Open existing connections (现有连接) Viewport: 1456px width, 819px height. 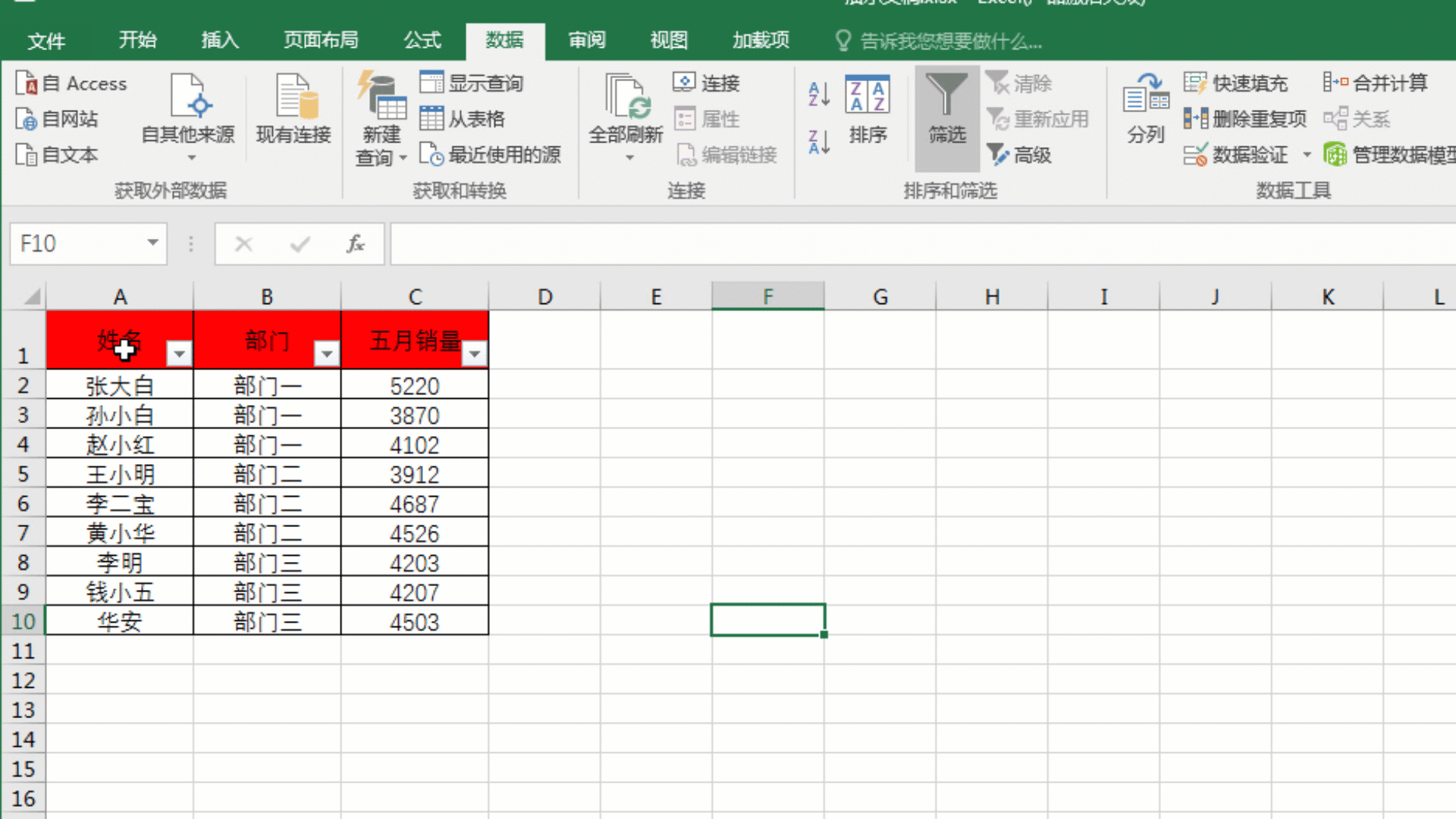[x=293, y=110]
